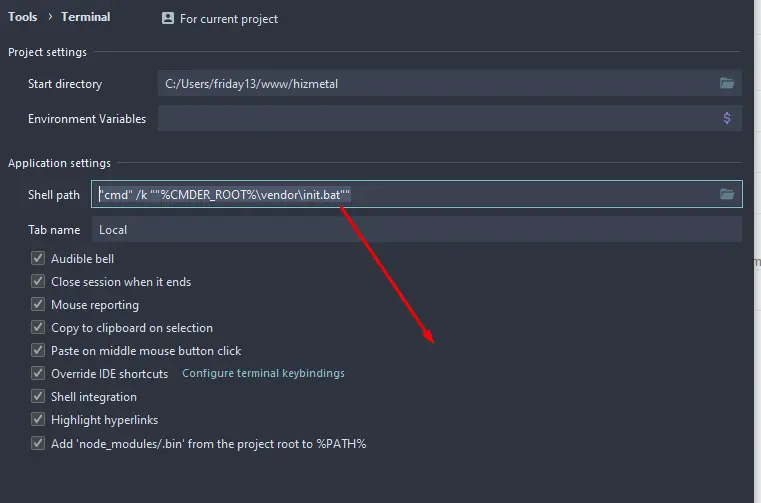Uncheck Override IDE shortcuts
The height and width of the screenshot is (503, 761).
[38, 373]
